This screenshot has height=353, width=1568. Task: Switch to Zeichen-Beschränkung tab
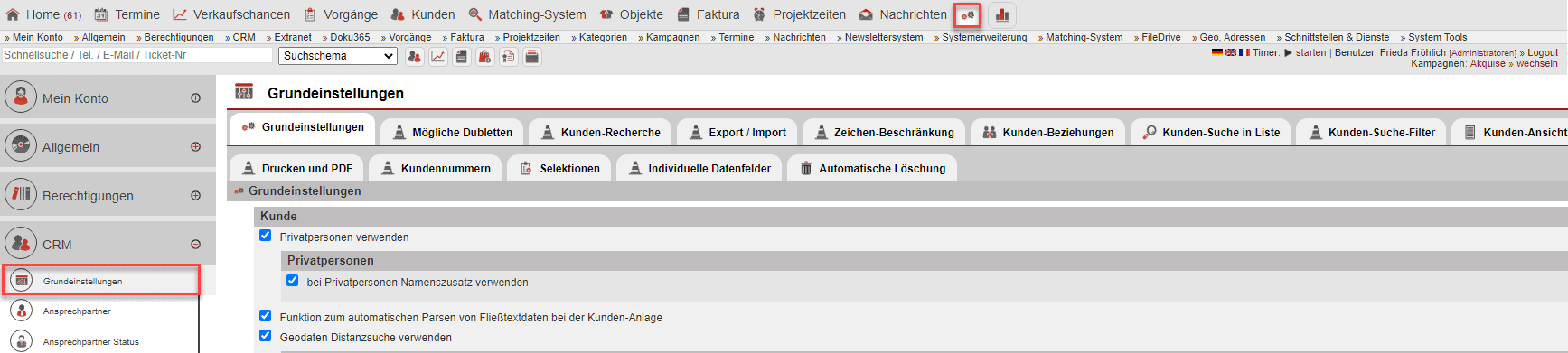(x=884, y=132)
